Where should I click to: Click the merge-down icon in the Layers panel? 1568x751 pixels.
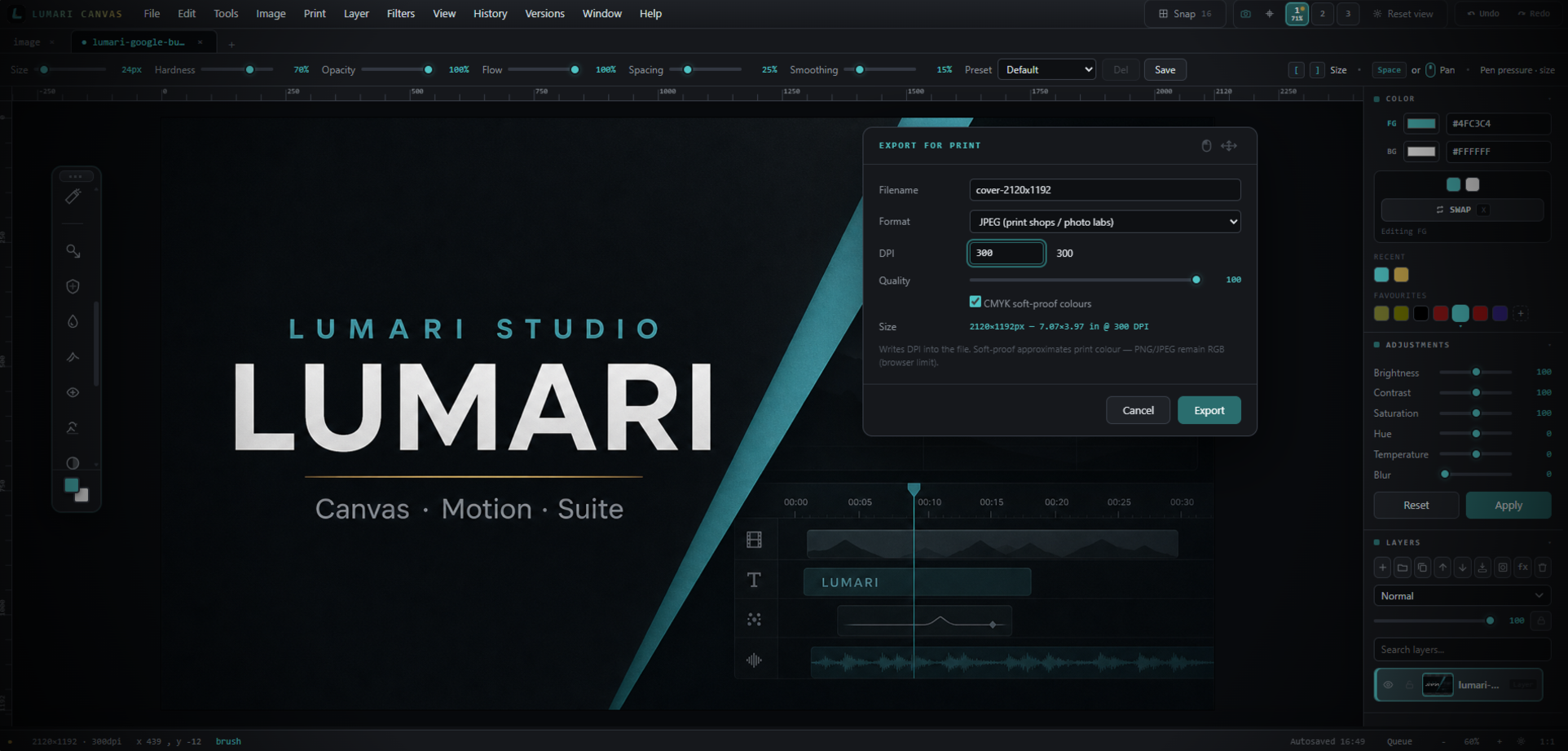point(1482,568)
